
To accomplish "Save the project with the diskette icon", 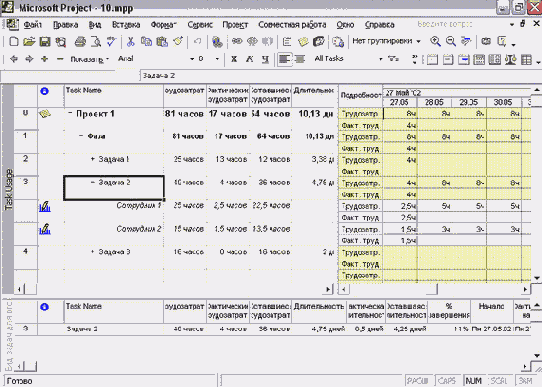I will coord(45,42).
